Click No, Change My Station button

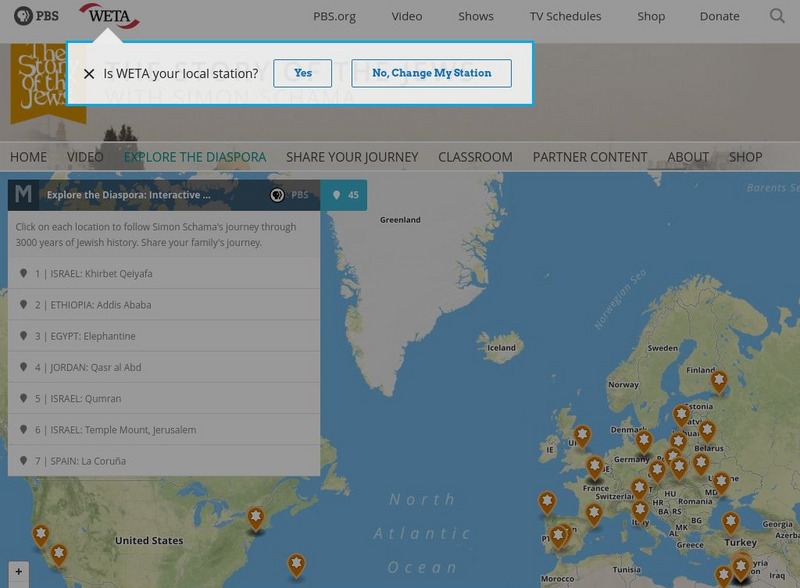[431, 73]
